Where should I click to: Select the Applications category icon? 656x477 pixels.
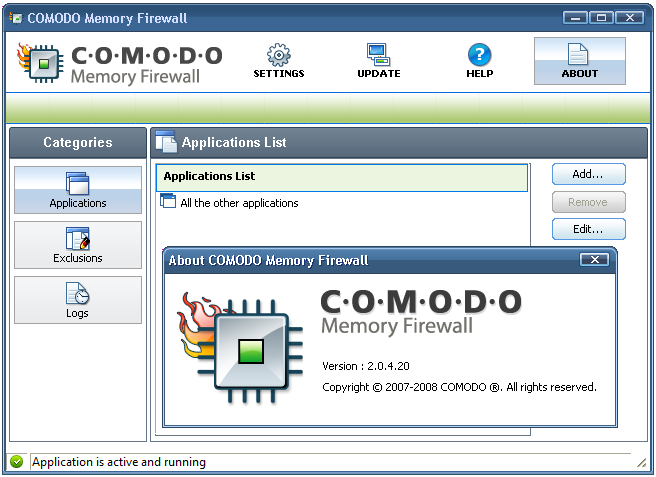pyautogui.click(x=77, y=183)
